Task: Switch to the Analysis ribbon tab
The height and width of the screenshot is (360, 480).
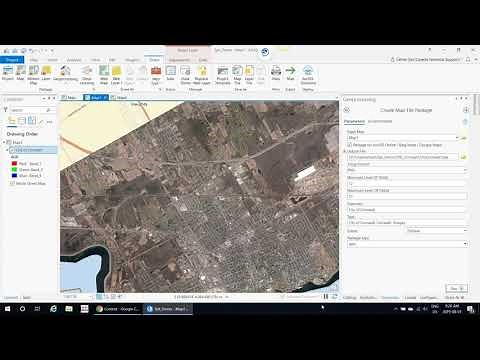Action: tap(74, 60)
